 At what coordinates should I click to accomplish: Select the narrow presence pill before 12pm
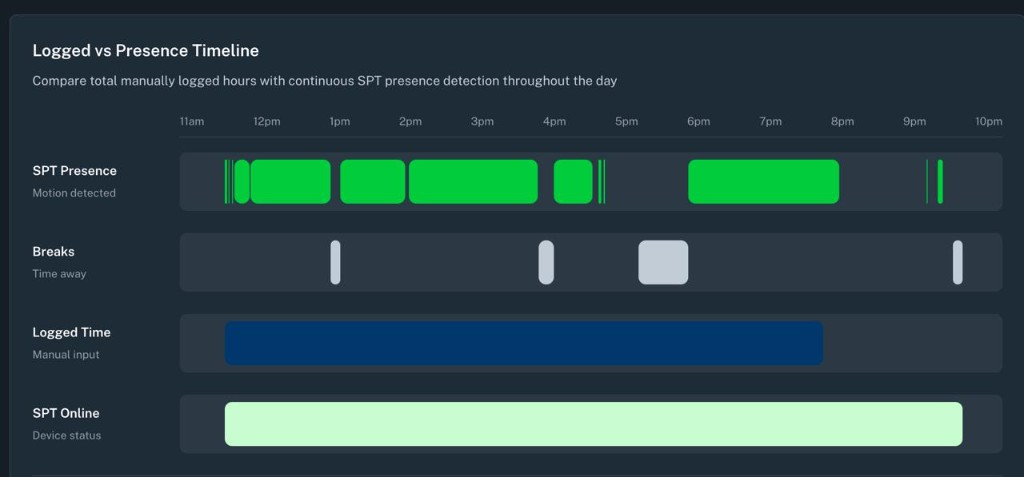(x=242, y=182)
